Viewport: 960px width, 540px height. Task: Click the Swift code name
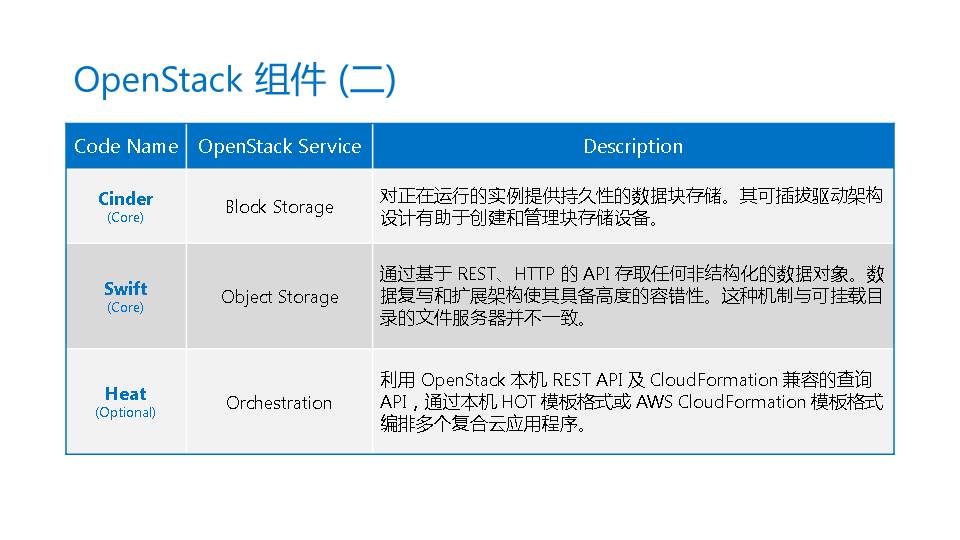pos(126,288)
